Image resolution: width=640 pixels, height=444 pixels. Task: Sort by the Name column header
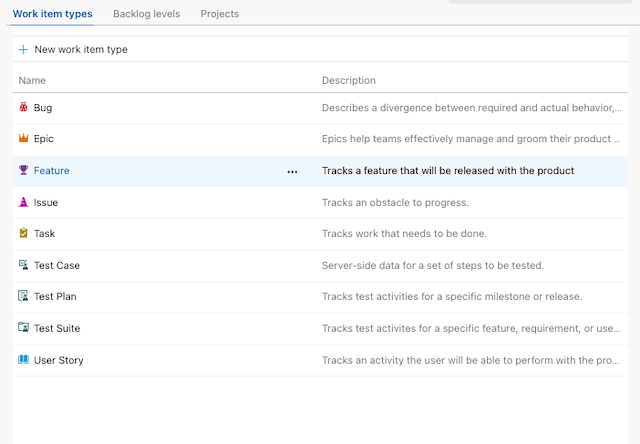click(32, 80)
